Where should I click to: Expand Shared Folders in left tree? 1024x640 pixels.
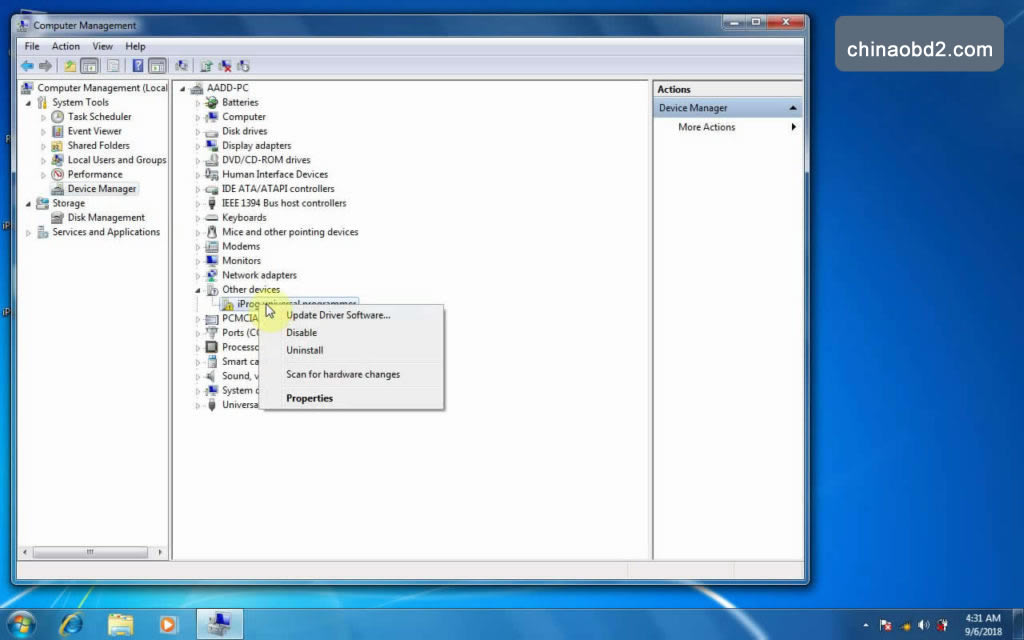point(44,146)
